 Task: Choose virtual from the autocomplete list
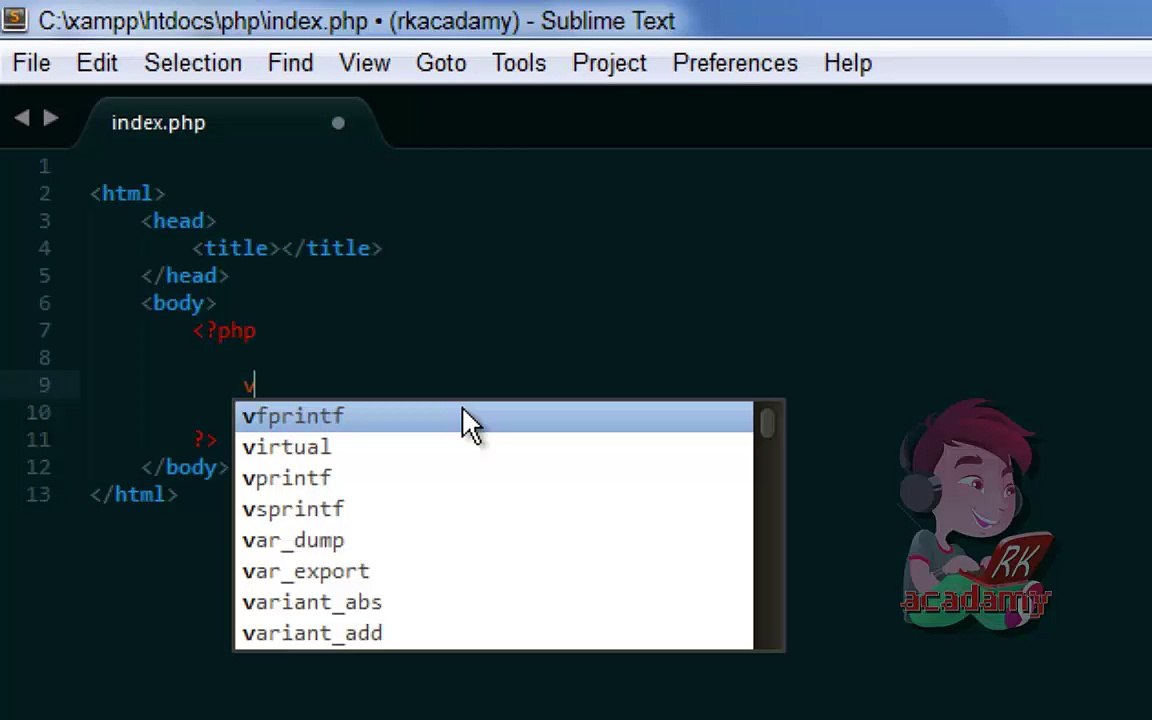[494, 447]
